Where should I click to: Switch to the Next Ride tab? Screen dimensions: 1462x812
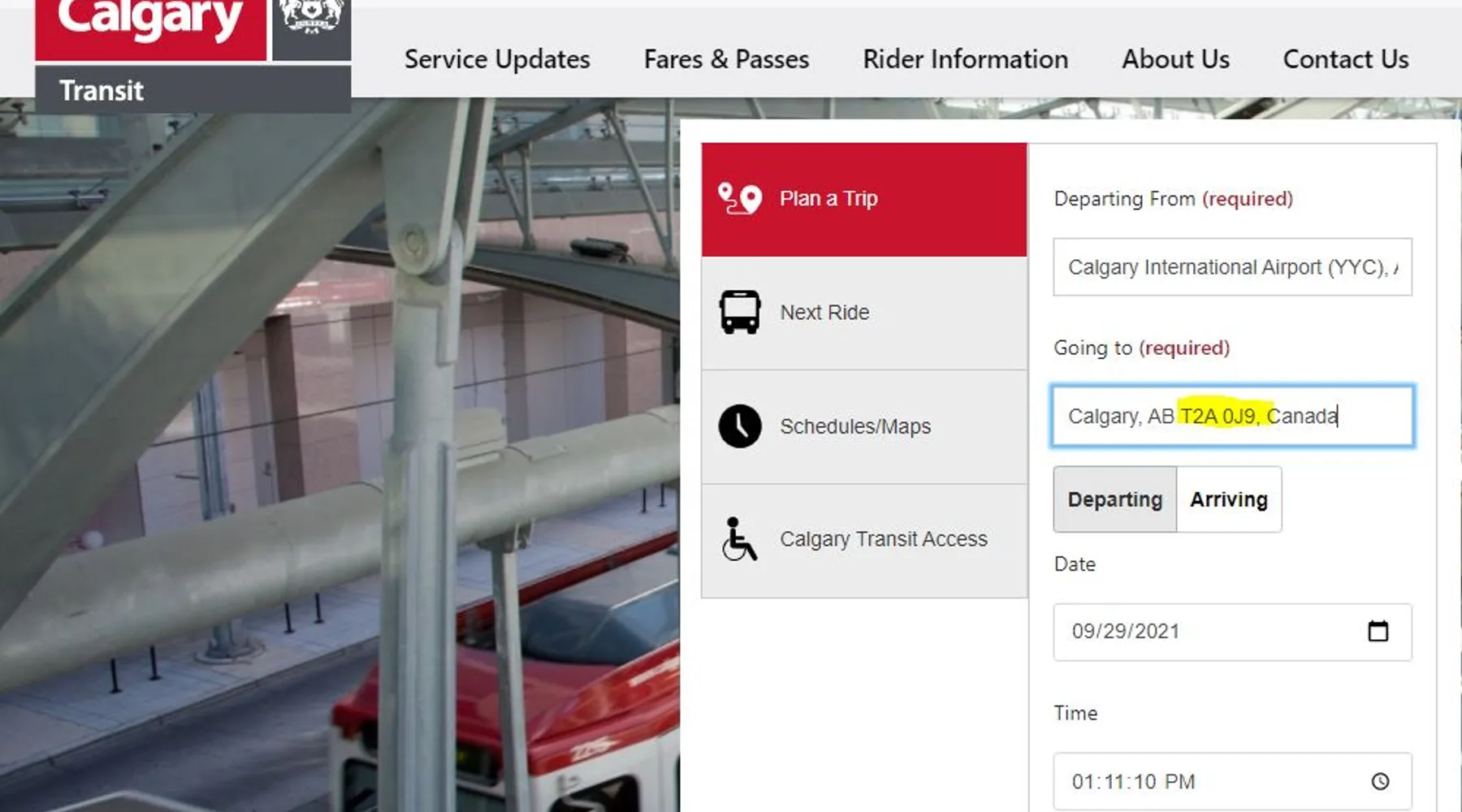coord(864,313)
